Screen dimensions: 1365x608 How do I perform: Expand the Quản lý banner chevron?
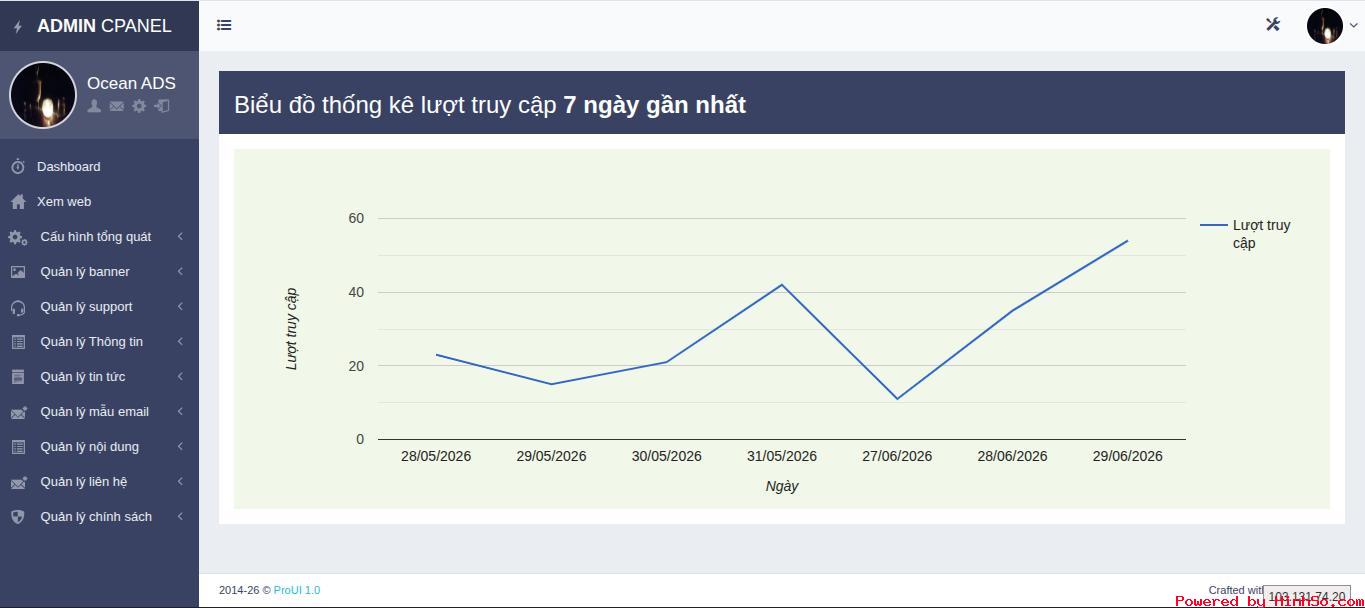coord(180,272)
